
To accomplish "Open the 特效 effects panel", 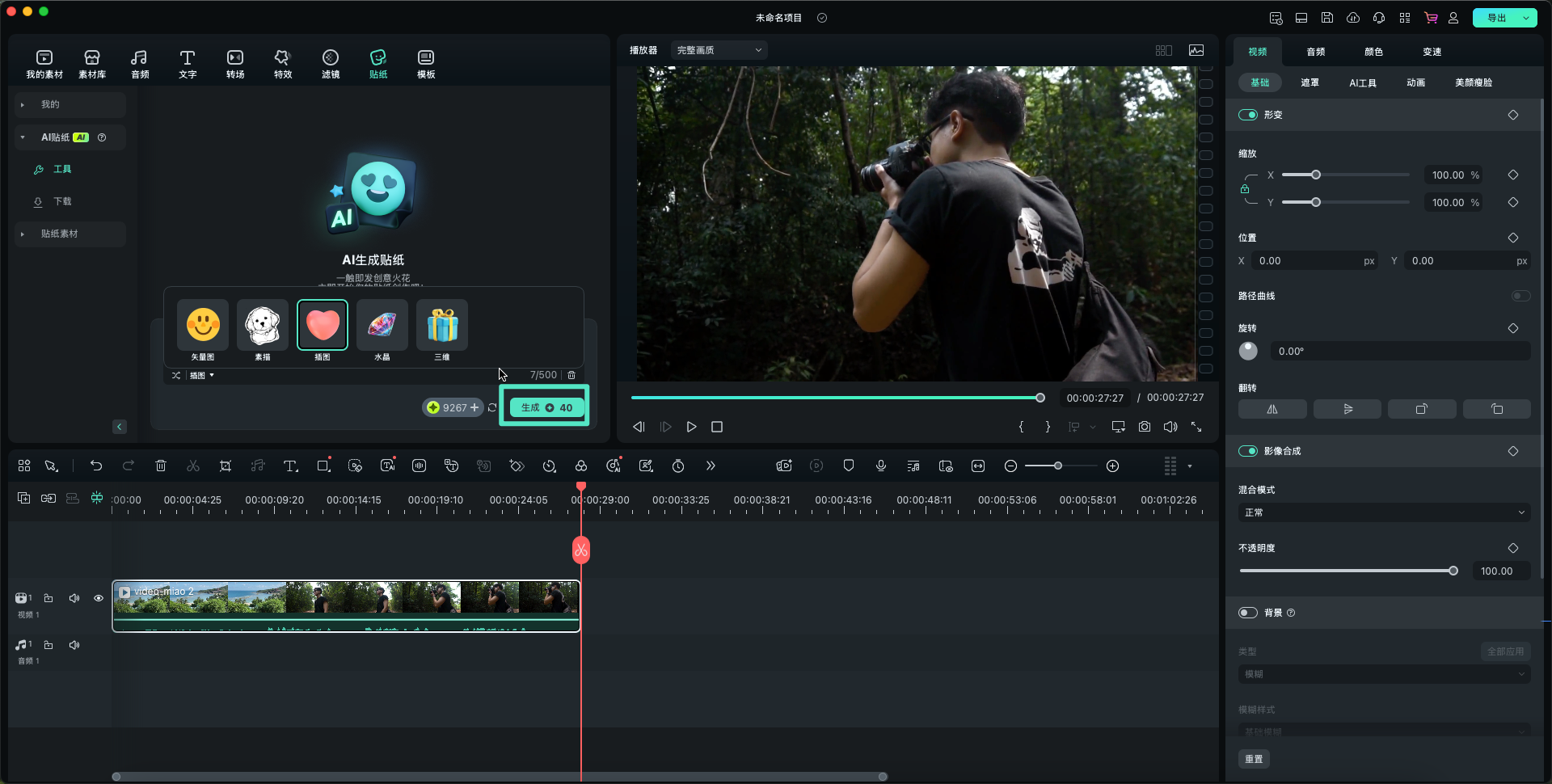I will pyautogui.click(x=282, y=64).
